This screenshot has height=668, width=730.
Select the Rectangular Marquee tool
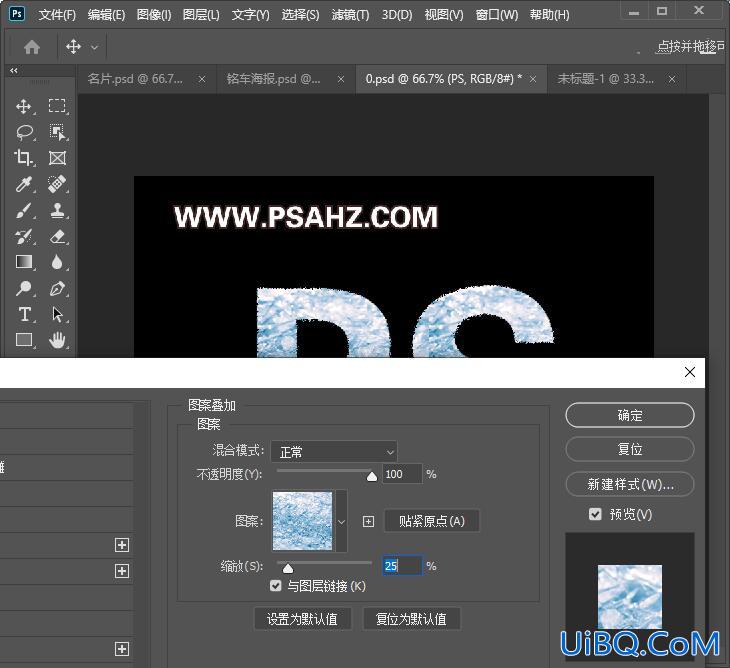point(57,107)
